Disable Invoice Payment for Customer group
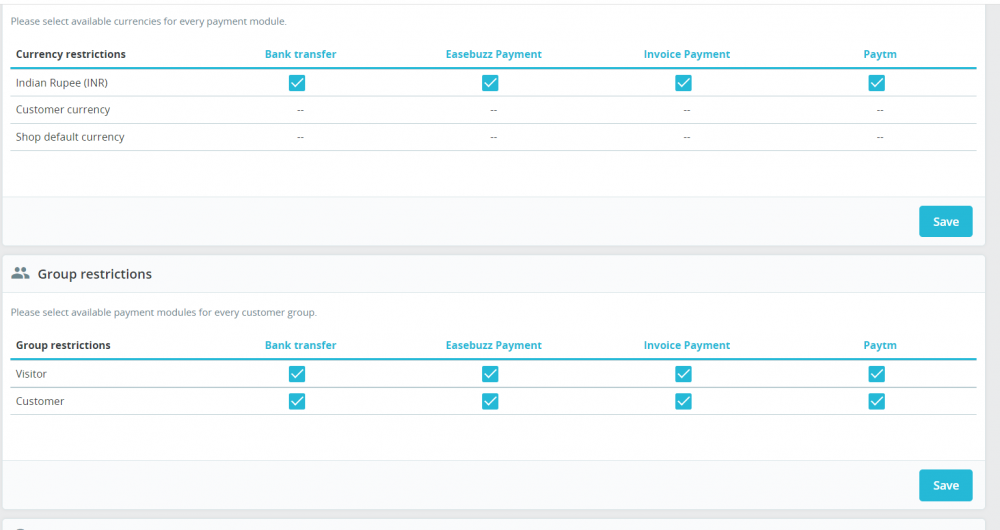The image size is (1000, 530). tap(683, 401)
